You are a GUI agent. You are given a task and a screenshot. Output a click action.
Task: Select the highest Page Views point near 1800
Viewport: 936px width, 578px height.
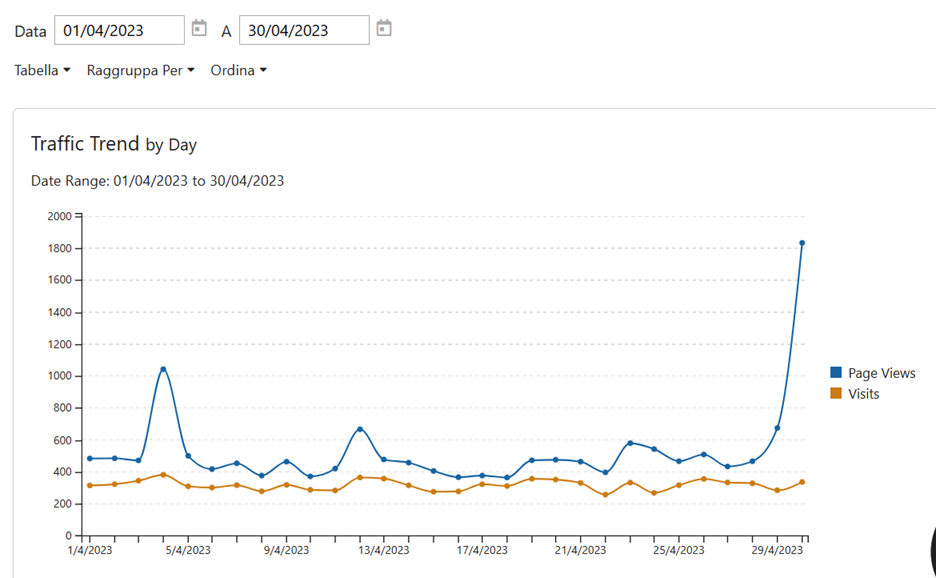802,243
